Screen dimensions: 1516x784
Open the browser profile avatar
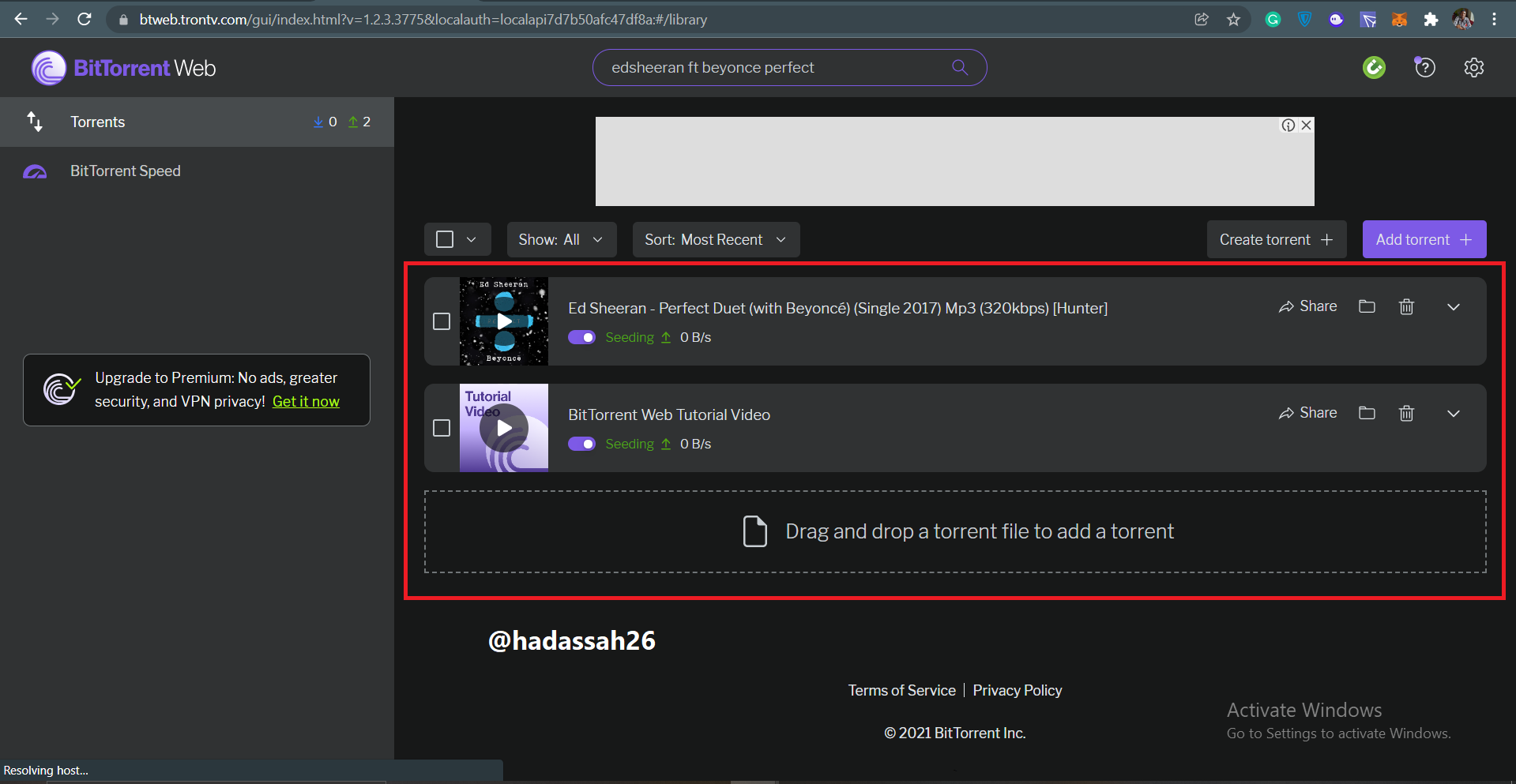(x=1463, y=20)
